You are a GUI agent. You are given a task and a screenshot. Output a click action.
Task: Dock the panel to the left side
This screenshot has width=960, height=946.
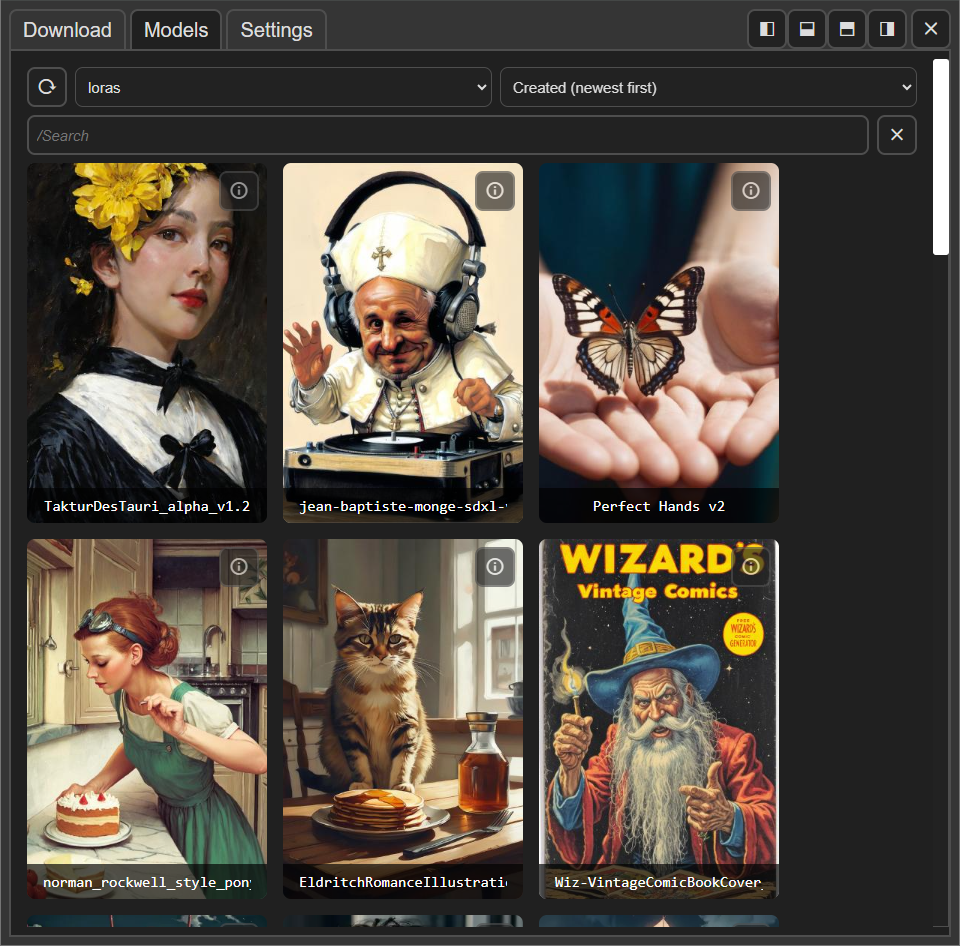[767, 29]
